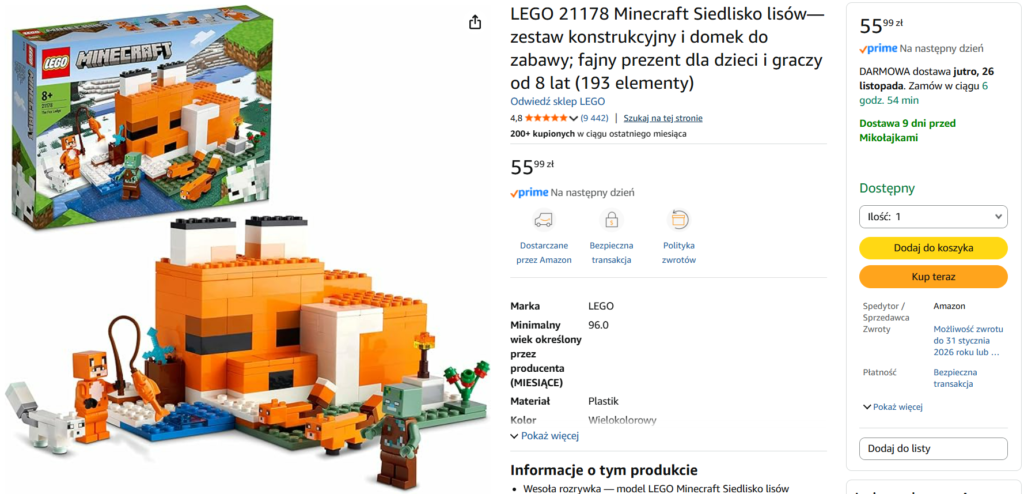Click the star rating icons

click(x=546, y=118)
